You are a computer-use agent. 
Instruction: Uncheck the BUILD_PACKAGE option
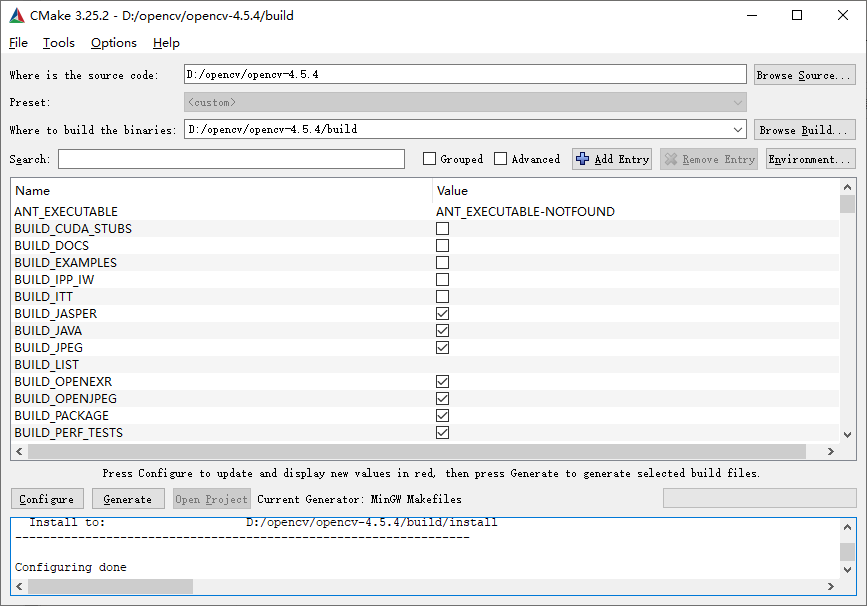coord(442,415)
